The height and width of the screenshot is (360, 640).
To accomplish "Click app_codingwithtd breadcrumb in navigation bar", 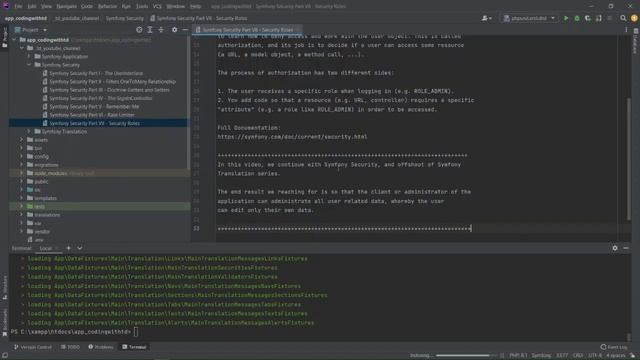I will click(26, 18).
